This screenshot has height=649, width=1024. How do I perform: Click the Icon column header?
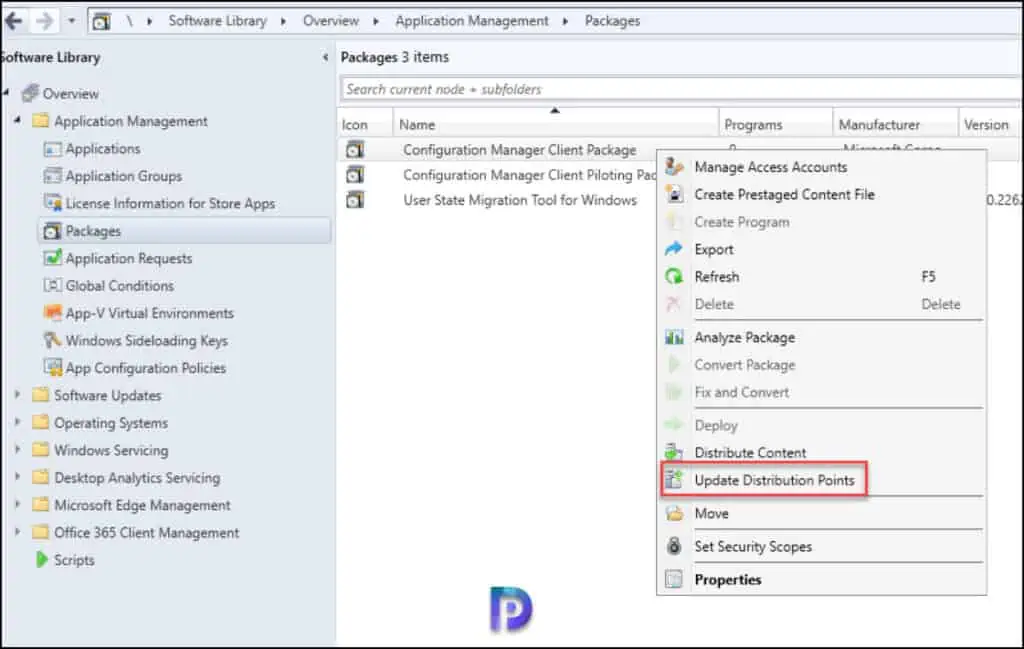pyautogui.click(x=365, y=124)
